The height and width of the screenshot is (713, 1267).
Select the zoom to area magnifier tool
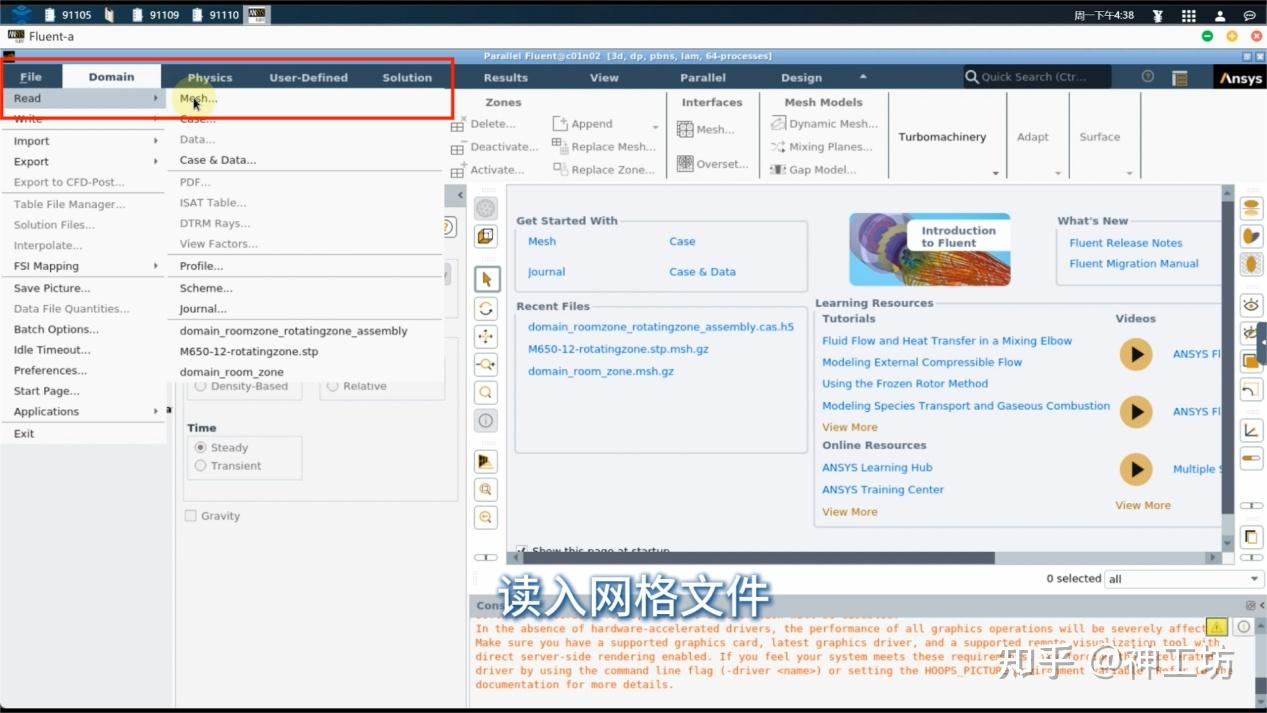[x=486, y=392]
